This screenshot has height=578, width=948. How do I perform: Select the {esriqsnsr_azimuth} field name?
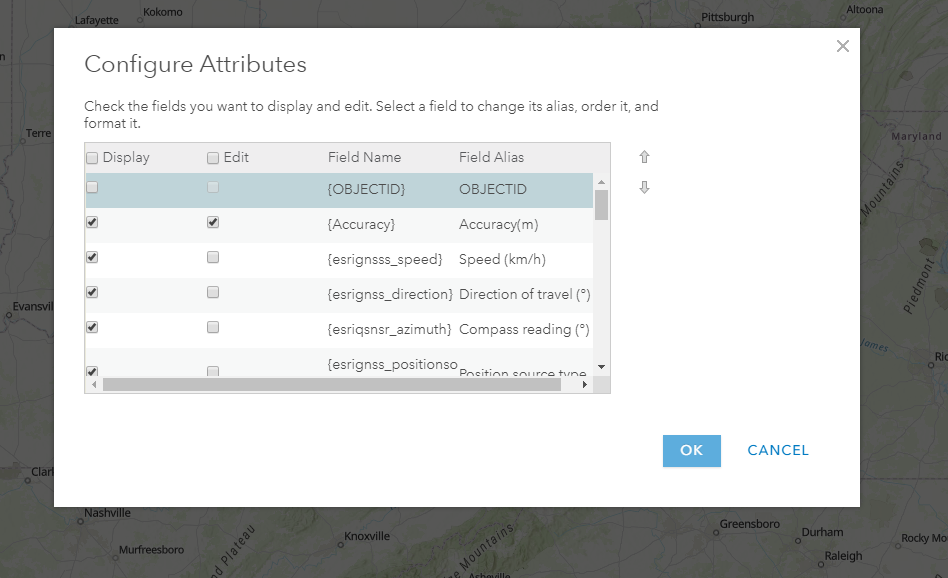(x=389, y=330)
